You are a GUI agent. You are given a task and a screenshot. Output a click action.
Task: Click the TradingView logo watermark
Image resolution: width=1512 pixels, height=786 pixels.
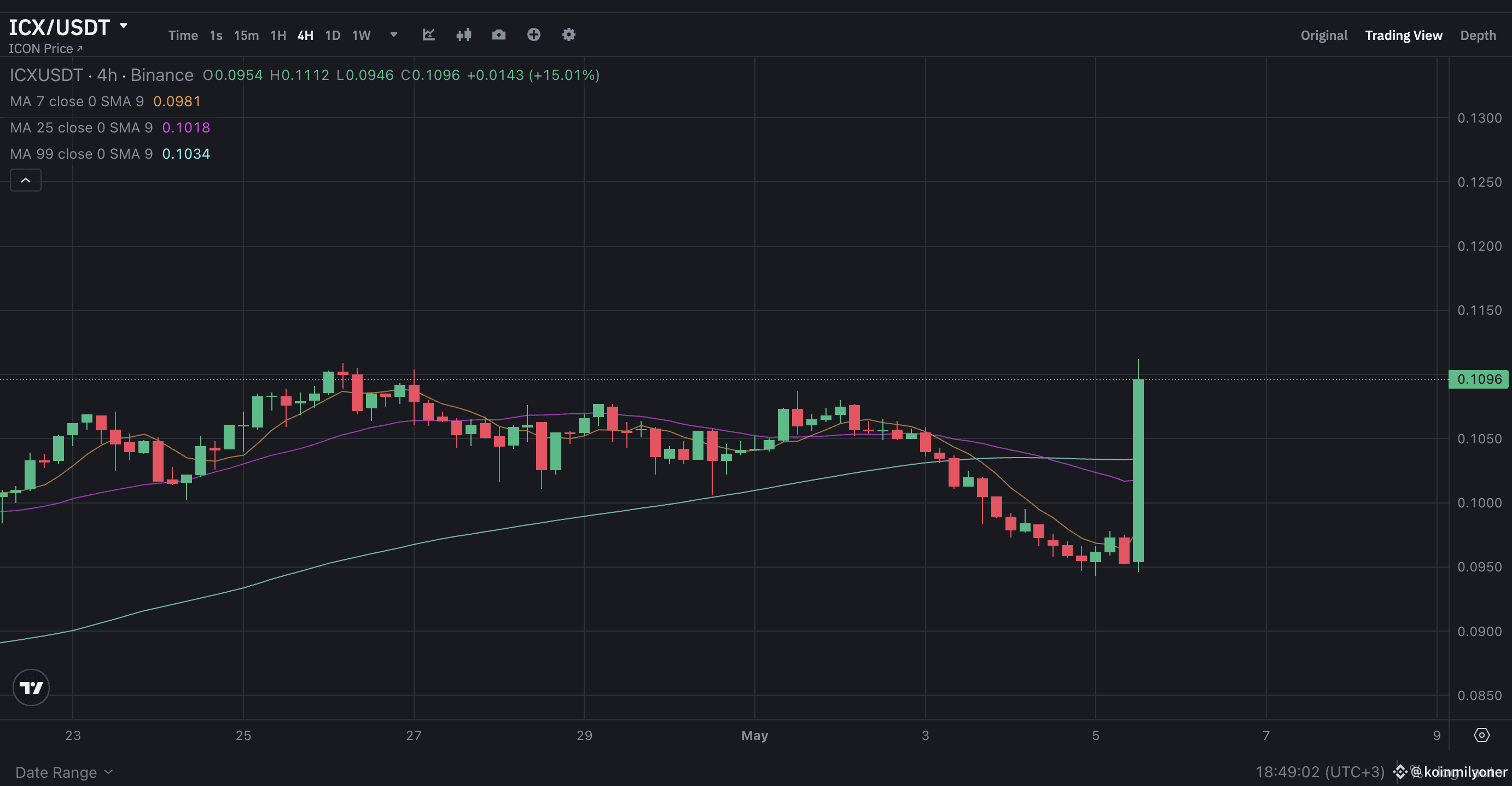[31, 687]
